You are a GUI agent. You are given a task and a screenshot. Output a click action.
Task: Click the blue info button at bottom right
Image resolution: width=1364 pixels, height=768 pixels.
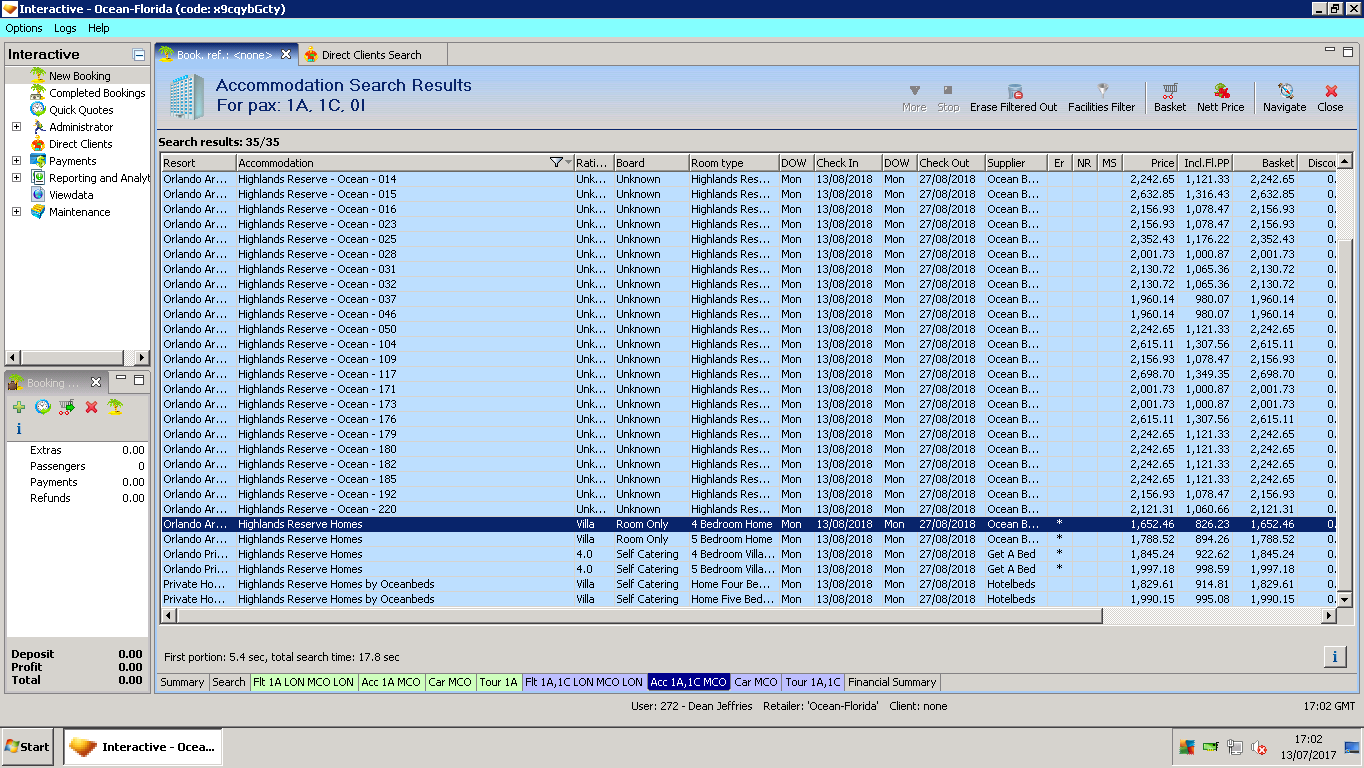pyautogui.click(x=1334, y=657)
